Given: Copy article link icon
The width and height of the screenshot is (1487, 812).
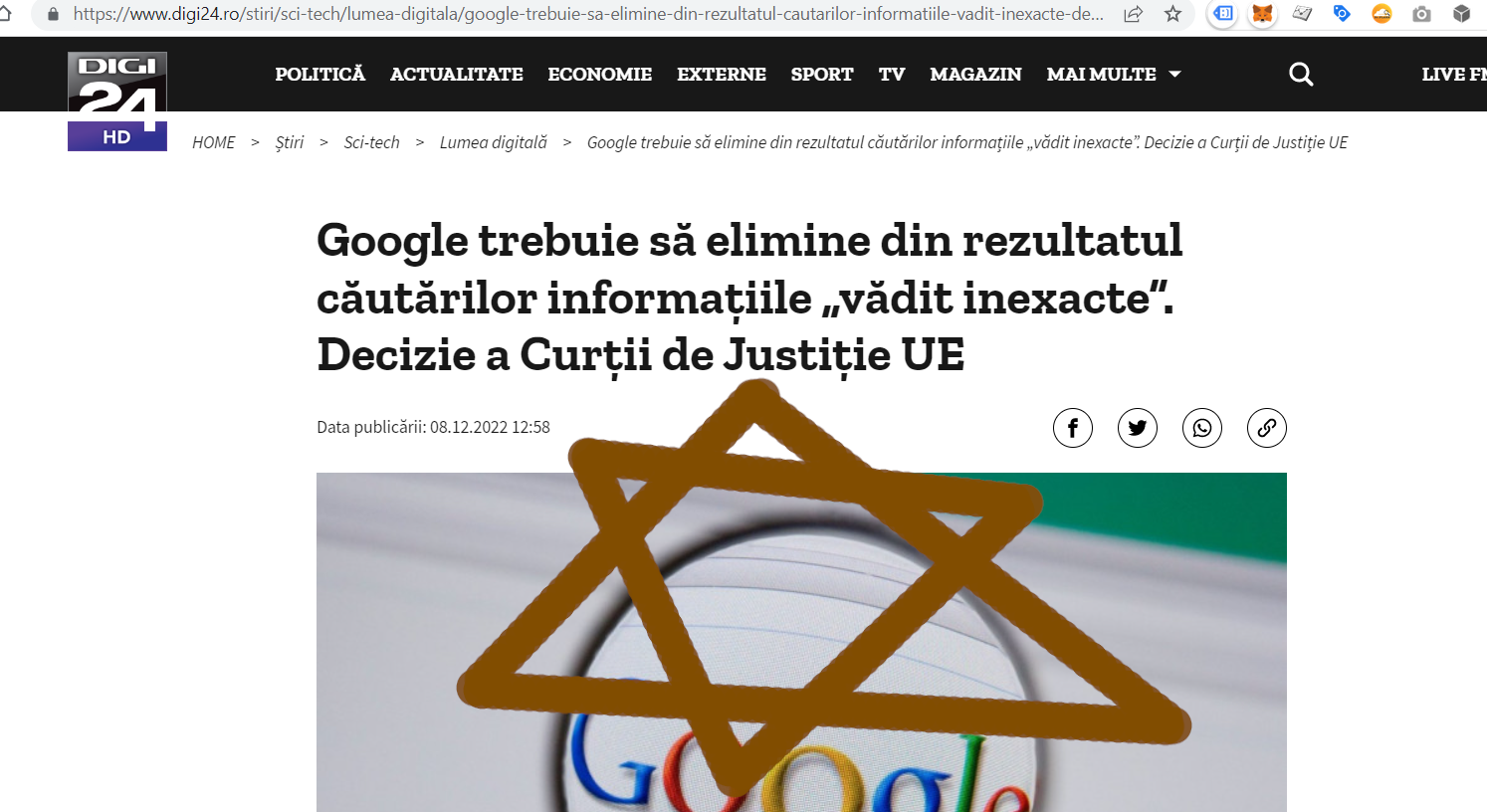Looking at the screenshot, I should pos(1267,428).
